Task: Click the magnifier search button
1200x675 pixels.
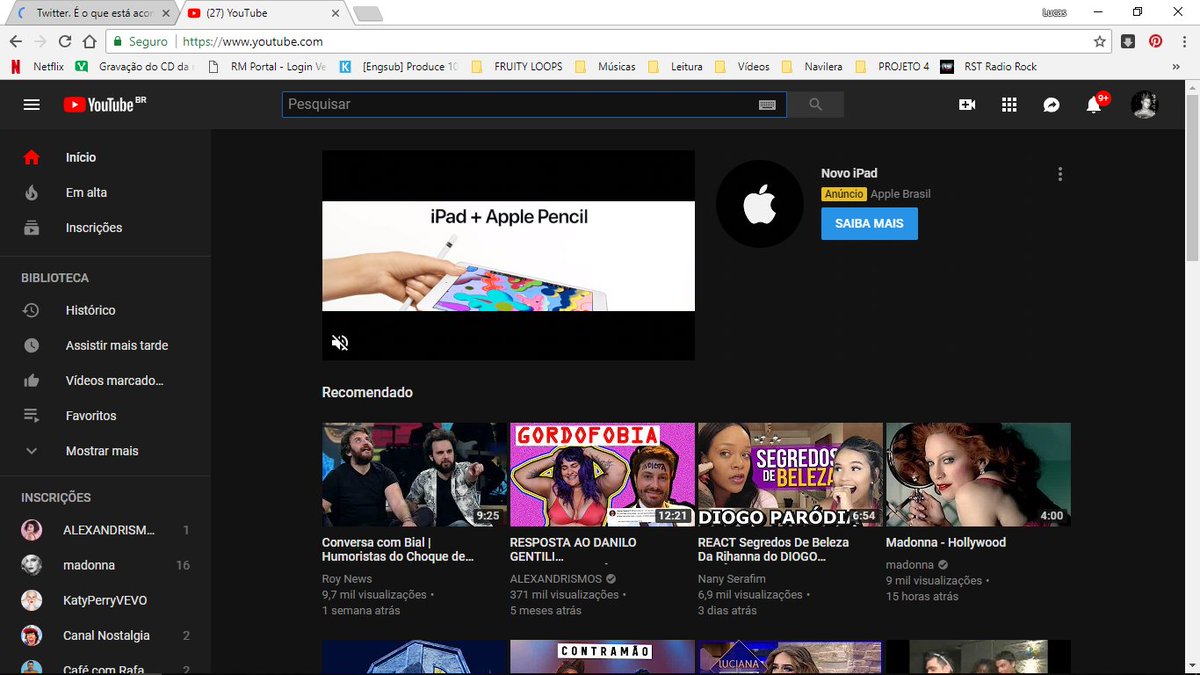Action: [x=815, y=105]
